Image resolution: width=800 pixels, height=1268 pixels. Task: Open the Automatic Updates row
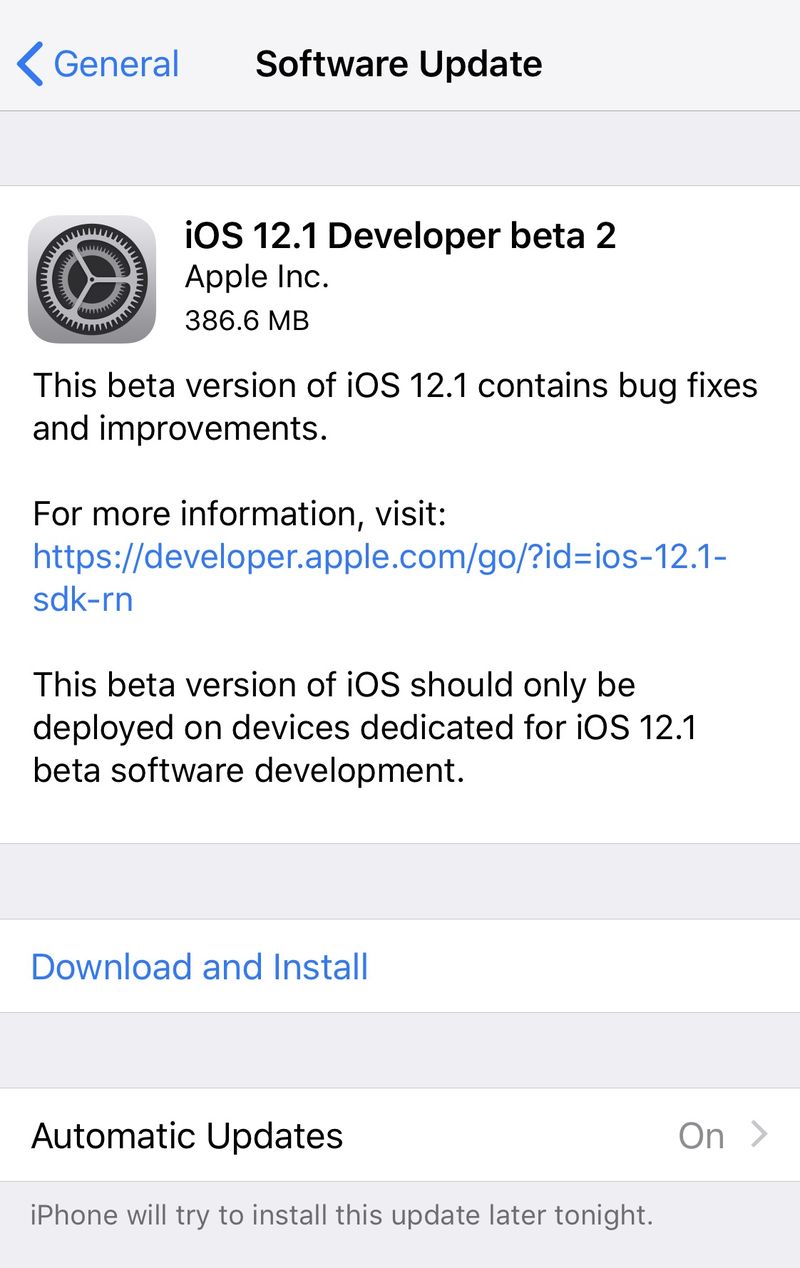(x=400, y=1135)
